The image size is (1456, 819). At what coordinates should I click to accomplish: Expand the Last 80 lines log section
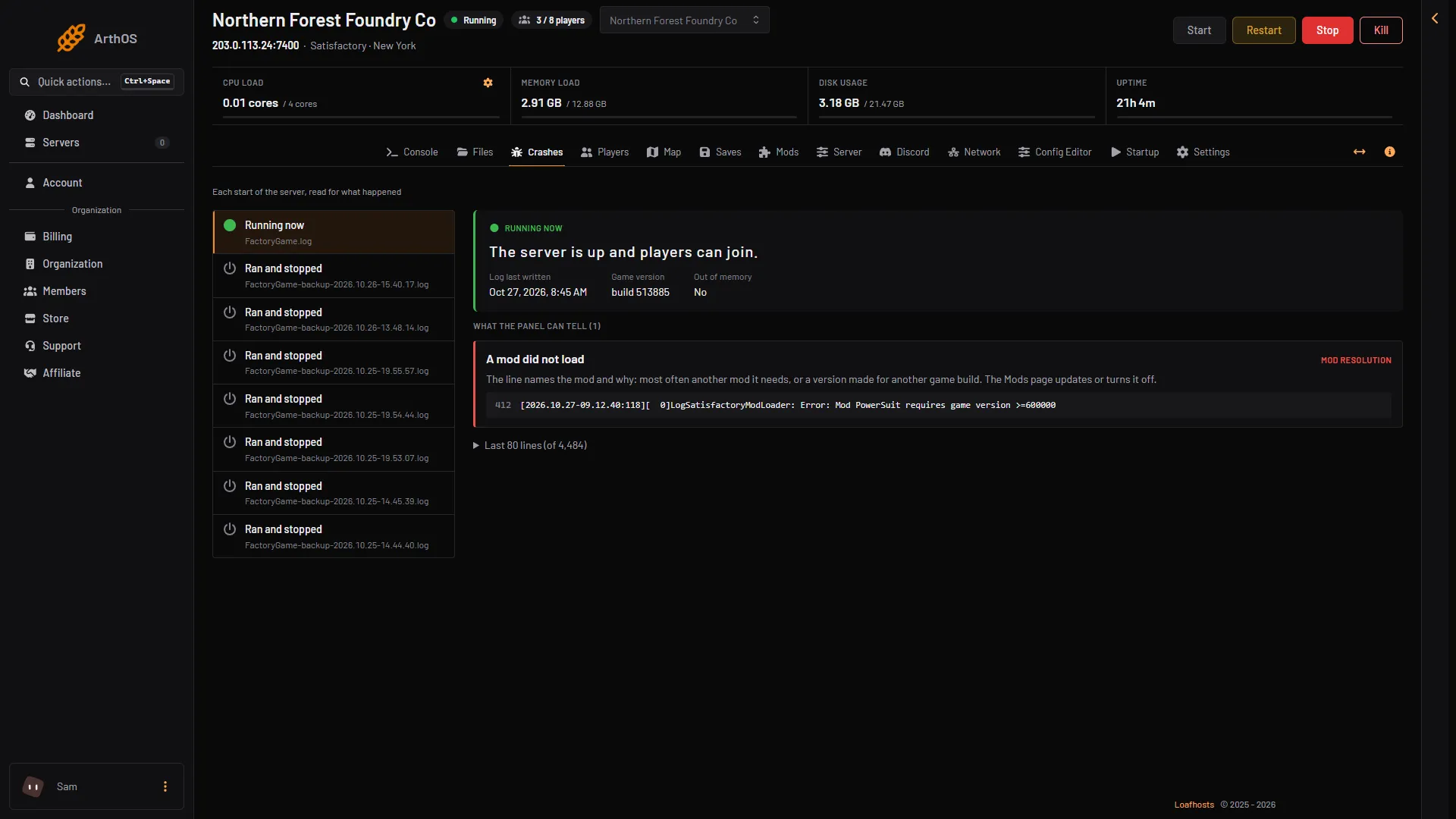click(531, 445)
